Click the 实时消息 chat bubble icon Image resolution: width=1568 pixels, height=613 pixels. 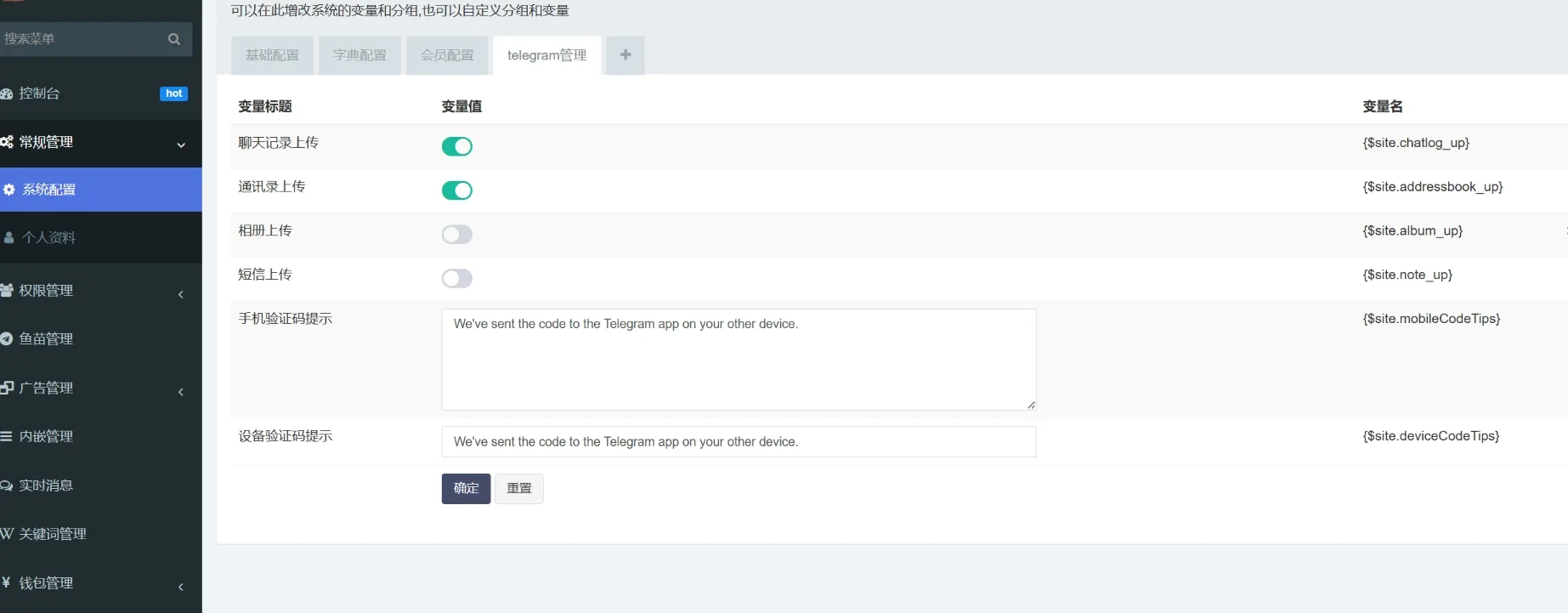(x=7, y=485)
